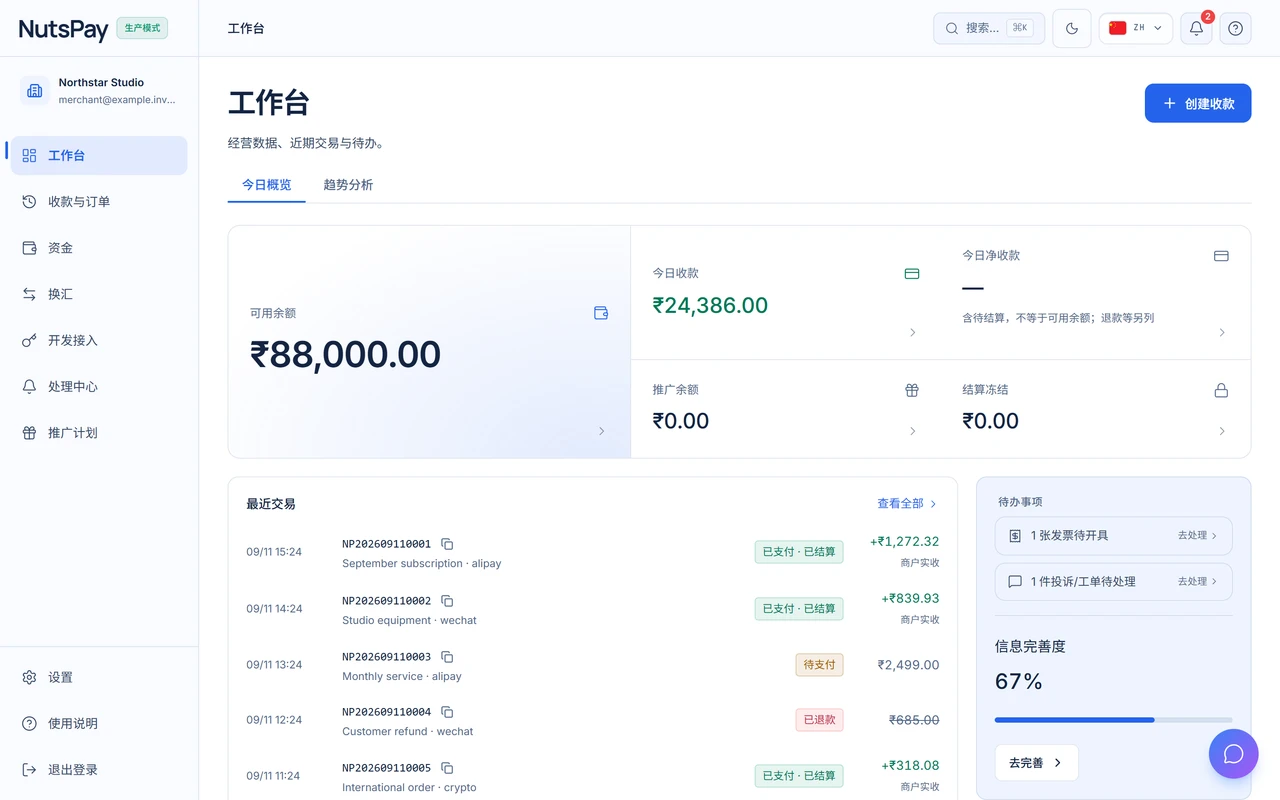Viewport: 1280px width, 800px height.
Task: Click the wallet icon beside 可用余额
Action: 601,313
